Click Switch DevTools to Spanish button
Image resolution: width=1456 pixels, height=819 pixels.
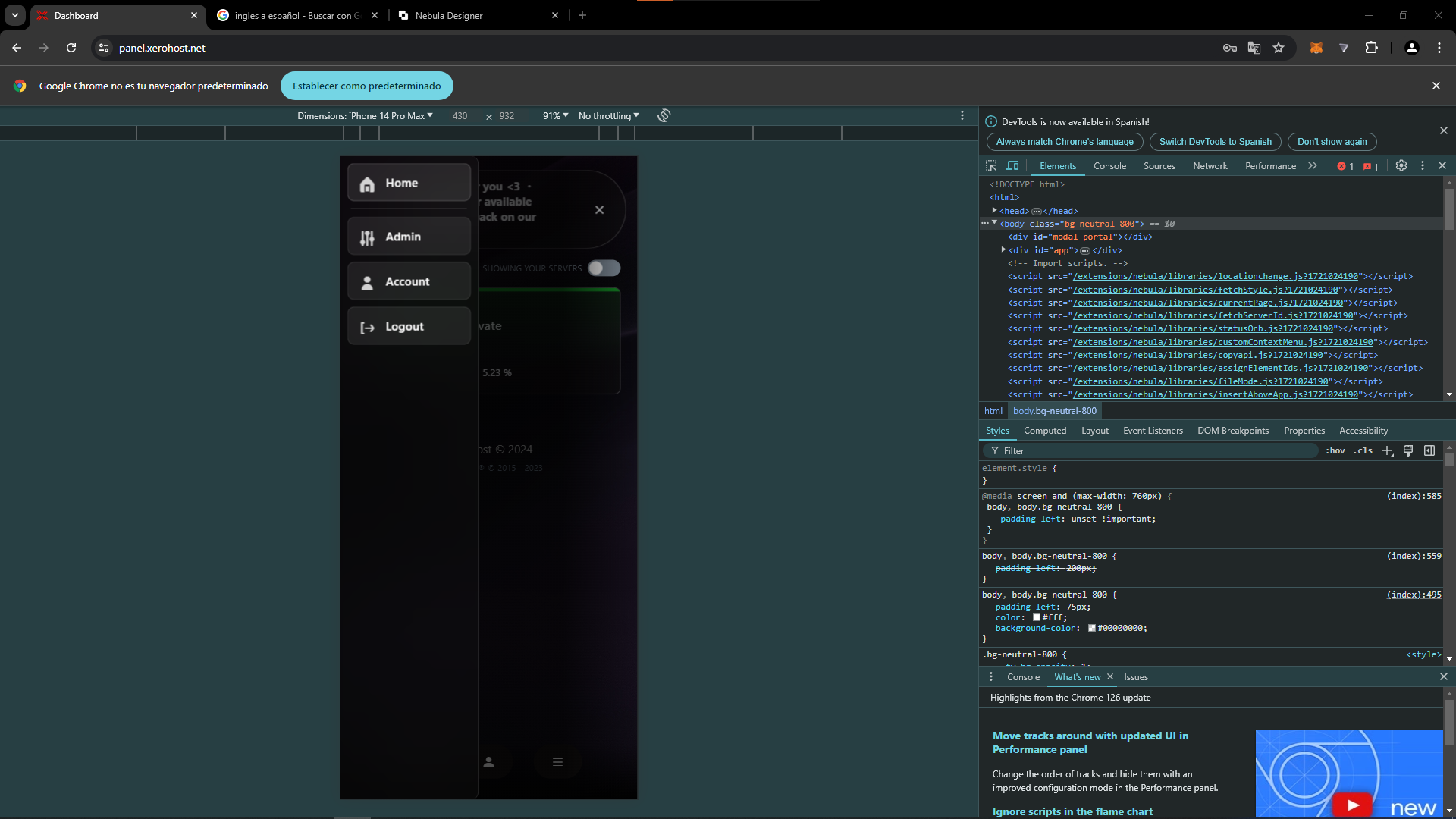[x=1216, y=142]
